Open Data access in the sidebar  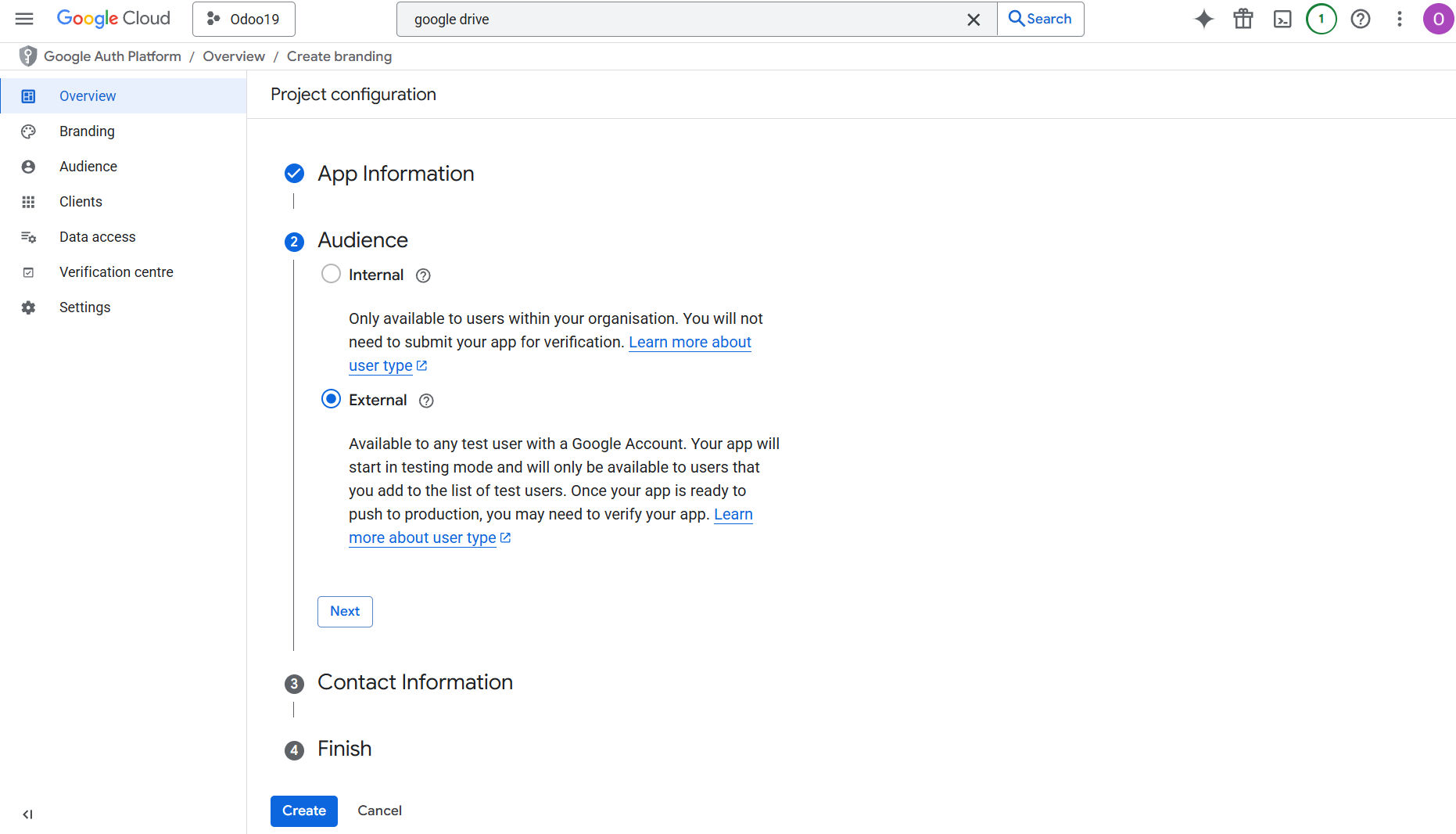pyautogui.click(x=97, y=237)
